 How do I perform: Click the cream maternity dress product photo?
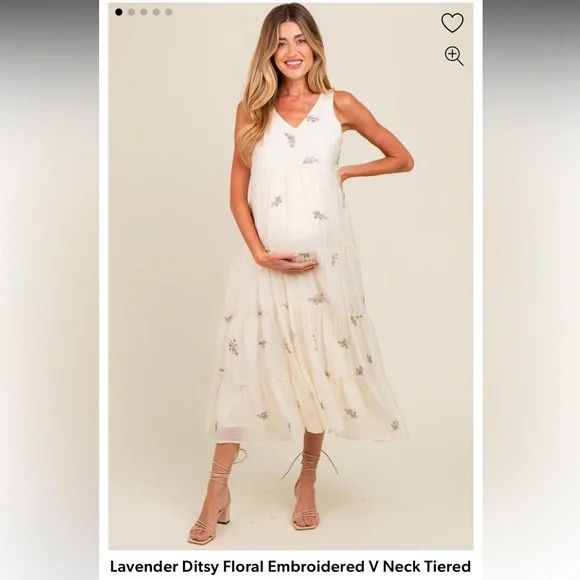point(291,276)
